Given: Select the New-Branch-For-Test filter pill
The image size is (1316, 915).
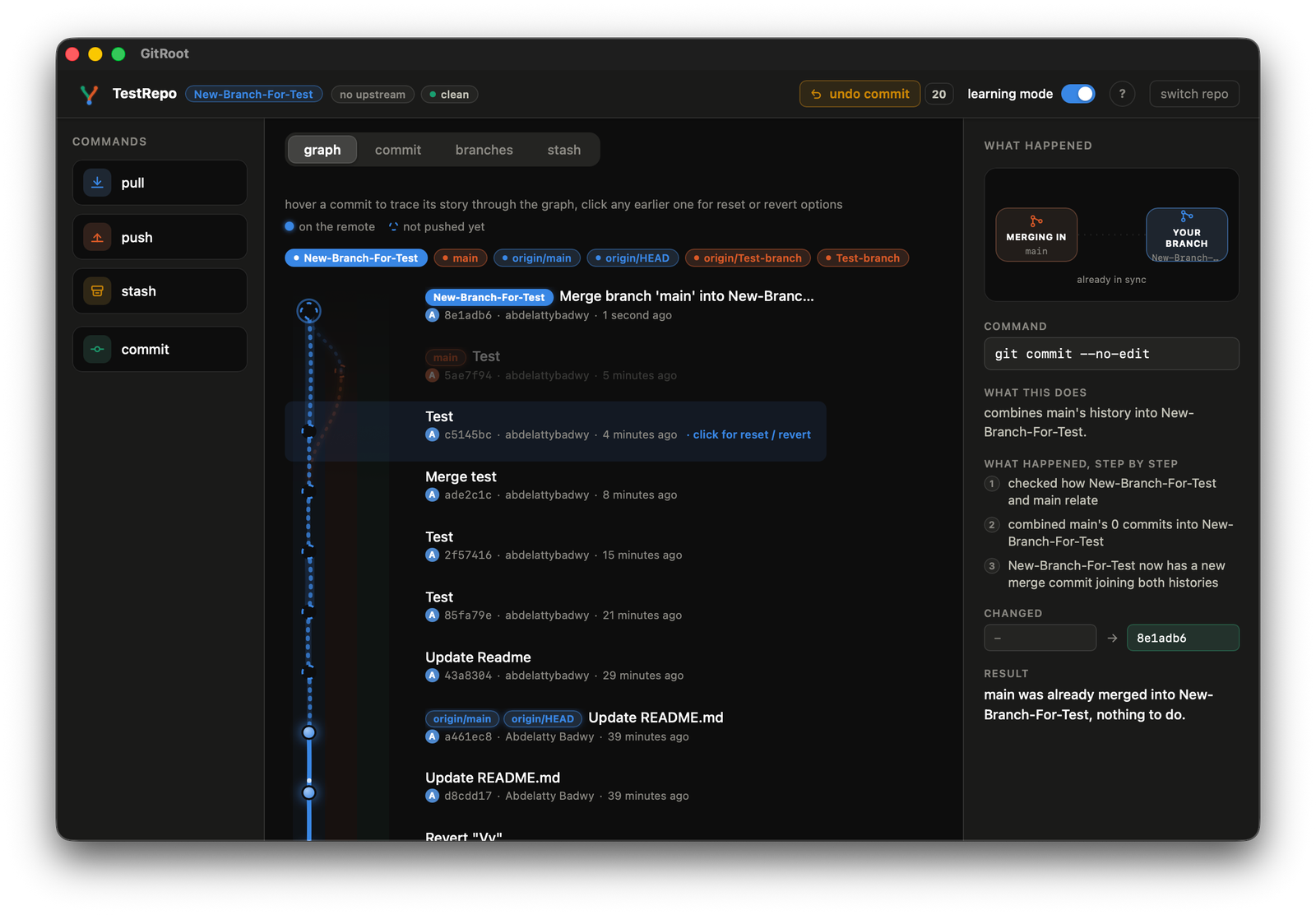Looking at the screenshot, I should pos(356,258).
